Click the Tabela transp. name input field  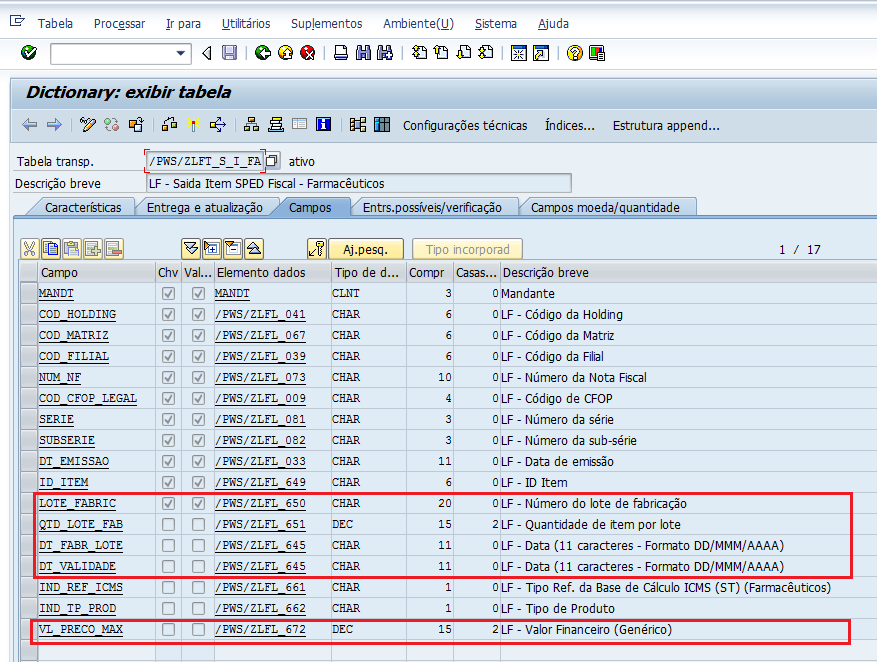[204, 161]
